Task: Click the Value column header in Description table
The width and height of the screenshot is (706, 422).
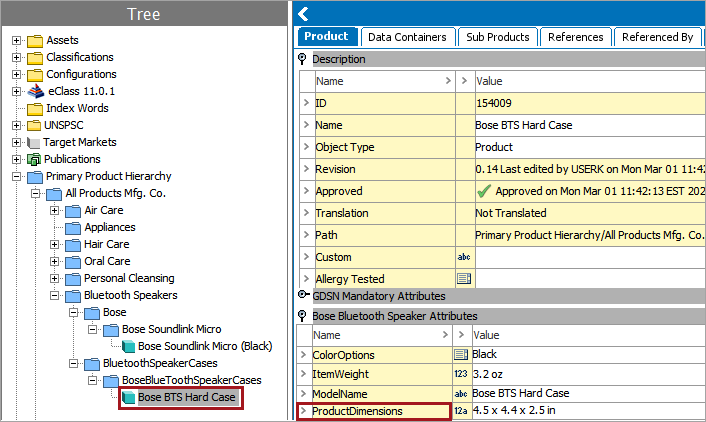Action: click(590, 81)
